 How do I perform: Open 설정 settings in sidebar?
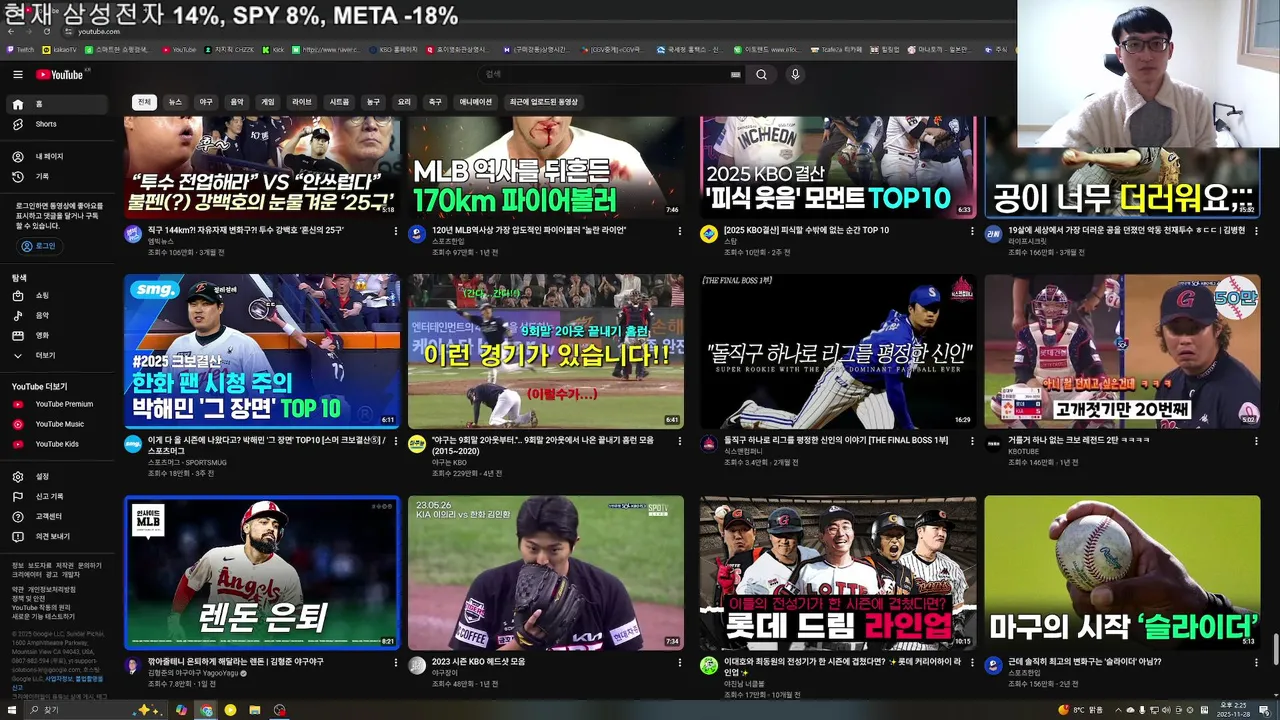point(55,477)
